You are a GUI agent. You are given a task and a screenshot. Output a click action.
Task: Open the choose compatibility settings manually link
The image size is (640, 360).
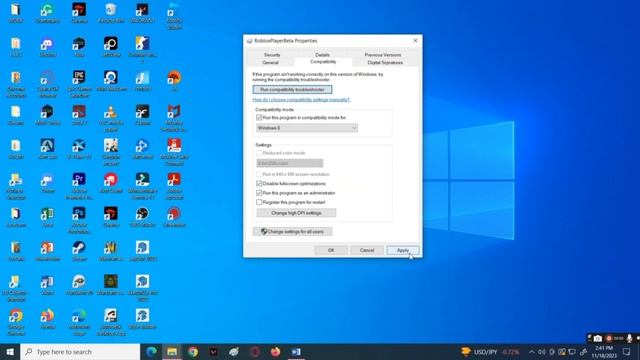click(301, 100)
